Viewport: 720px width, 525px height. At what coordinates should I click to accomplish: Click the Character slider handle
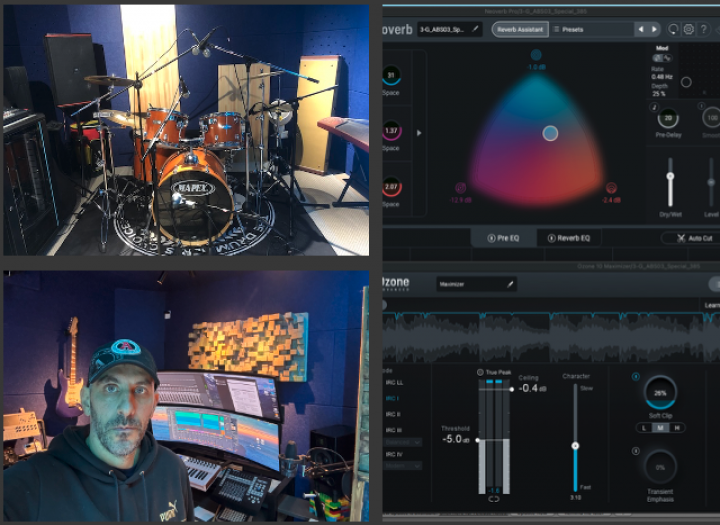click(575, 446)
